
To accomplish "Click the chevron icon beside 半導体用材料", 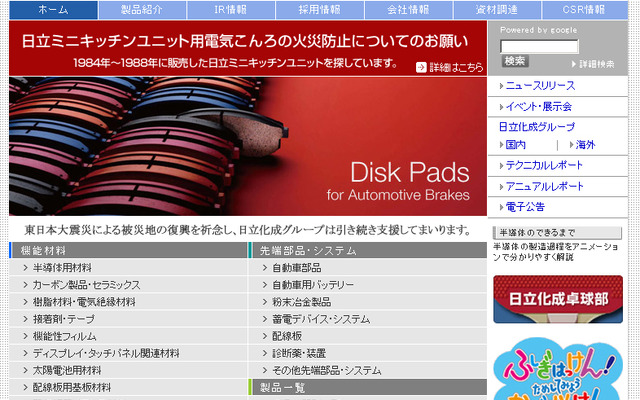I will [x=25, y=268].
